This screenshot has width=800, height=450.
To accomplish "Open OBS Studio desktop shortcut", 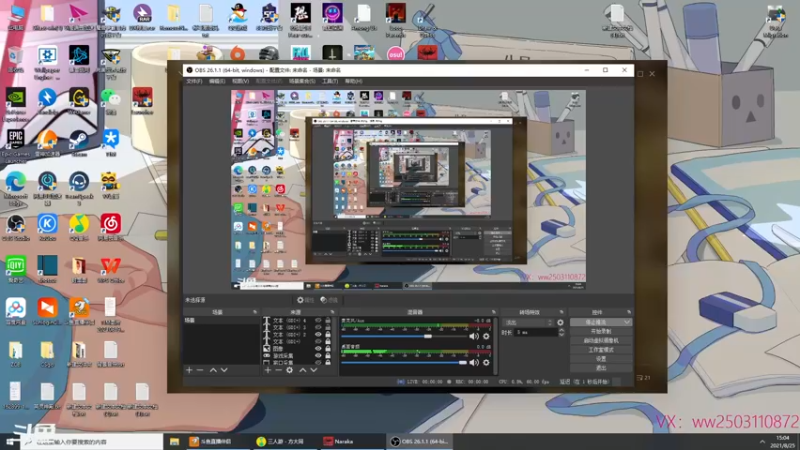I will (x=15, y=228).
